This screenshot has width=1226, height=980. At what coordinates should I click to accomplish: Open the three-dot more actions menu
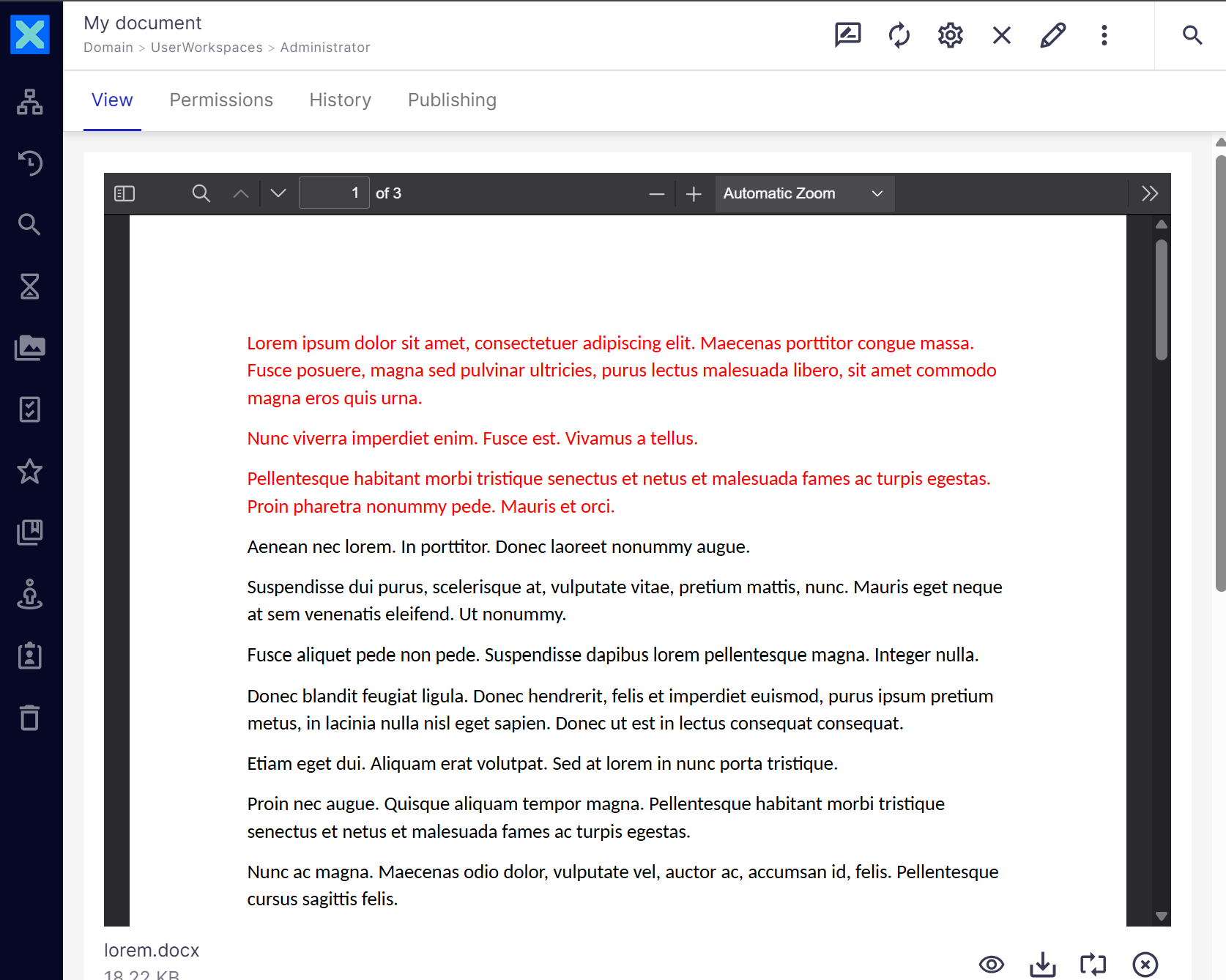[x=1104, y=35]
